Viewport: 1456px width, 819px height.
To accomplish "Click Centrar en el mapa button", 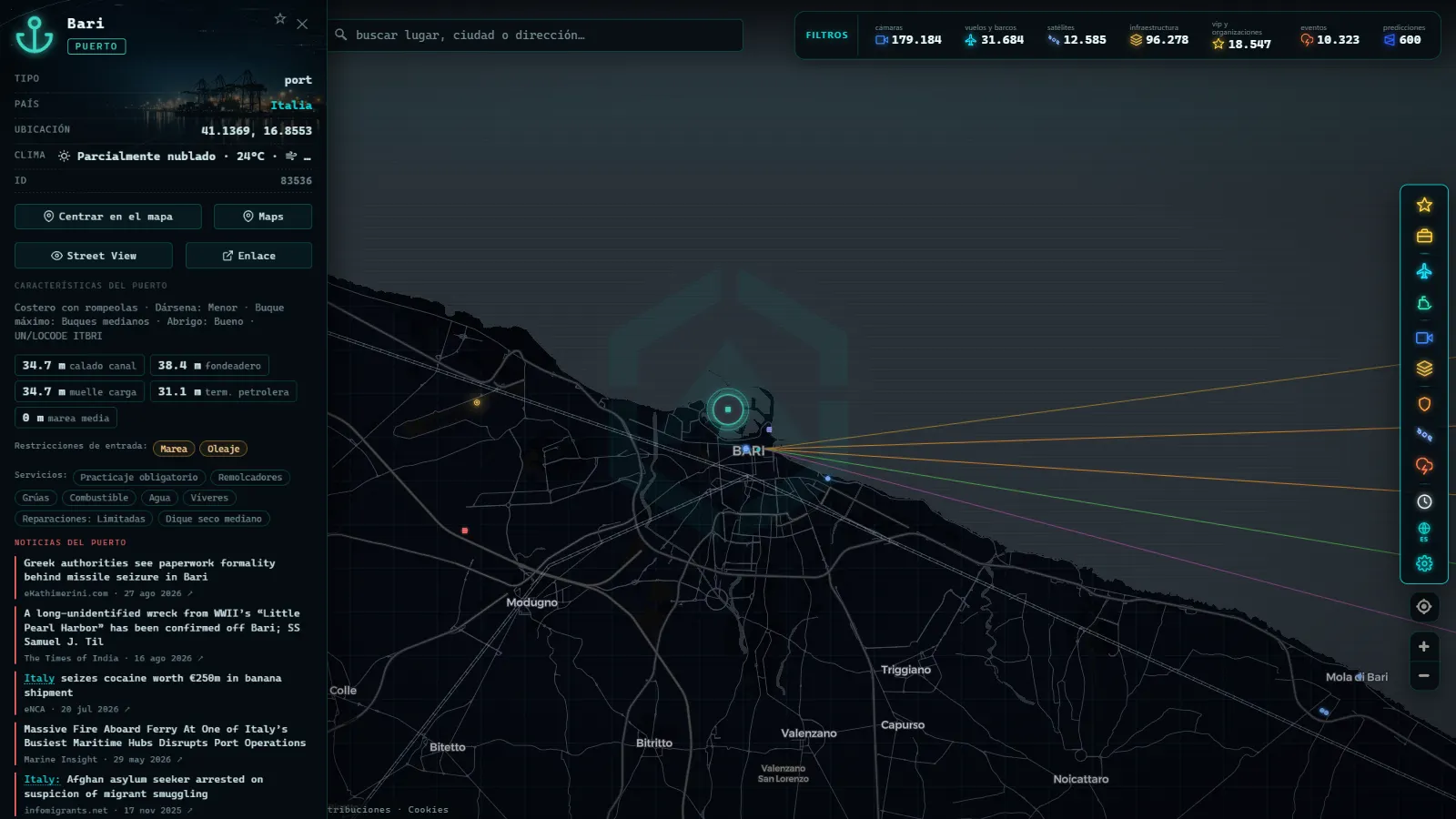I will [108, 217].
